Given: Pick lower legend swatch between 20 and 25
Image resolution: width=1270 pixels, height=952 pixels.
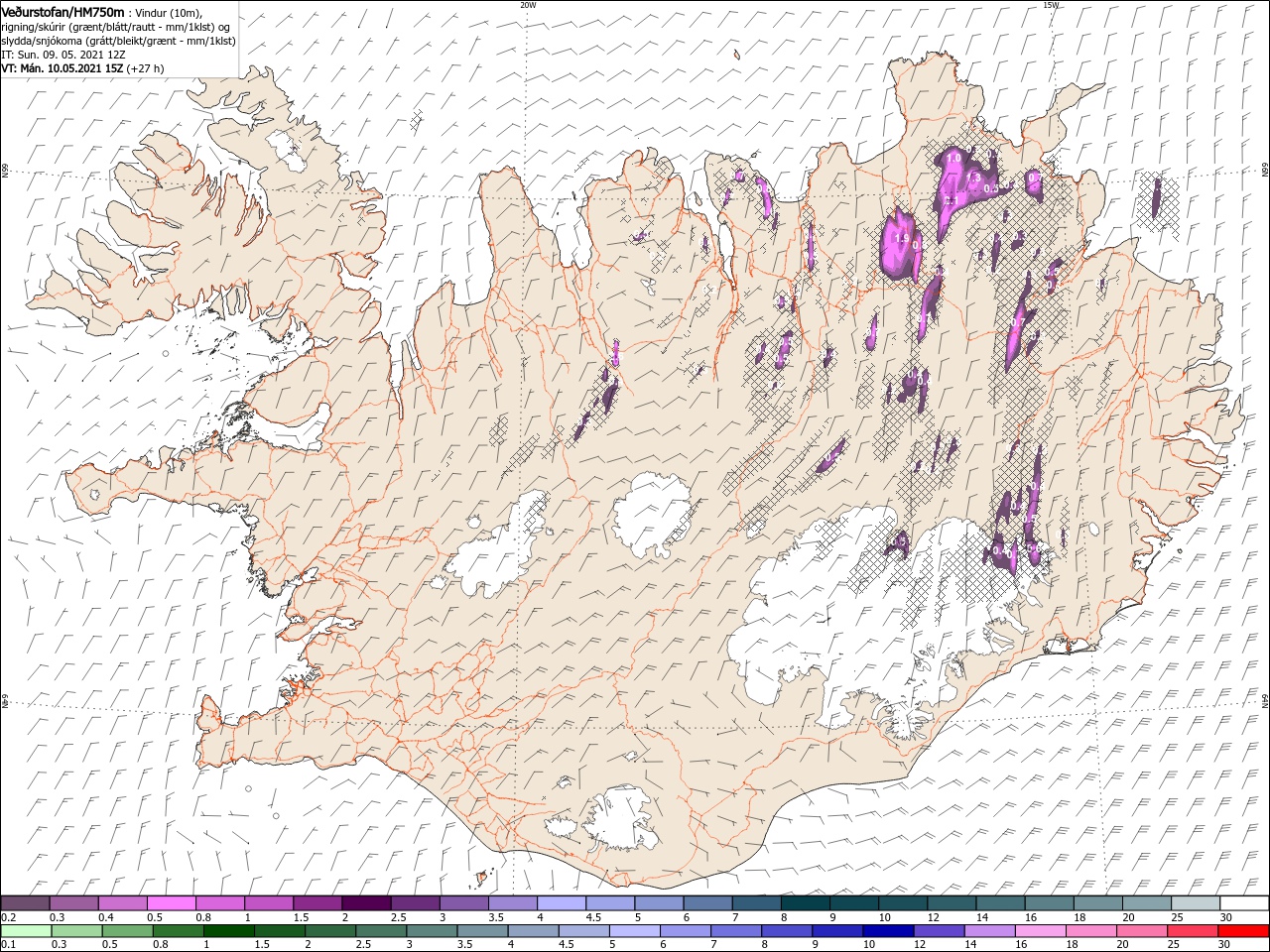Looking at the screenshot, I should tap(1142, 931).
